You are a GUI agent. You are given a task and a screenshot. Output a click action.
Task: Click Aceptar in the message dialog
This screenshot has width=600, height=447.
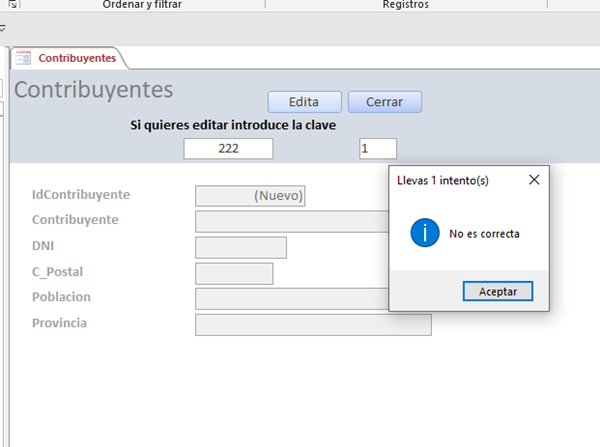497,291
